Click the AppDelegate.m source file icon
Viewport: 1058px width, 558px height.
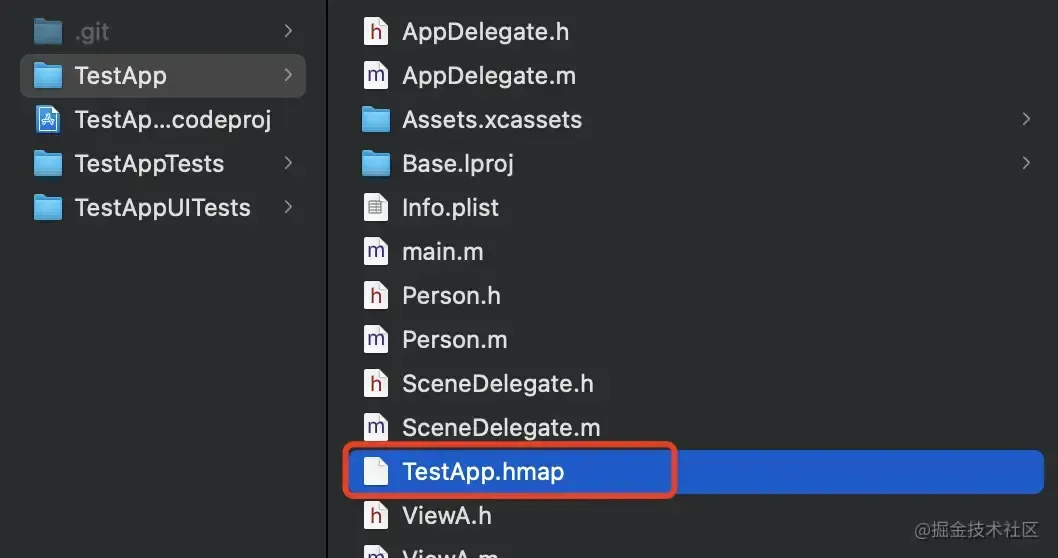click(376, 76)
